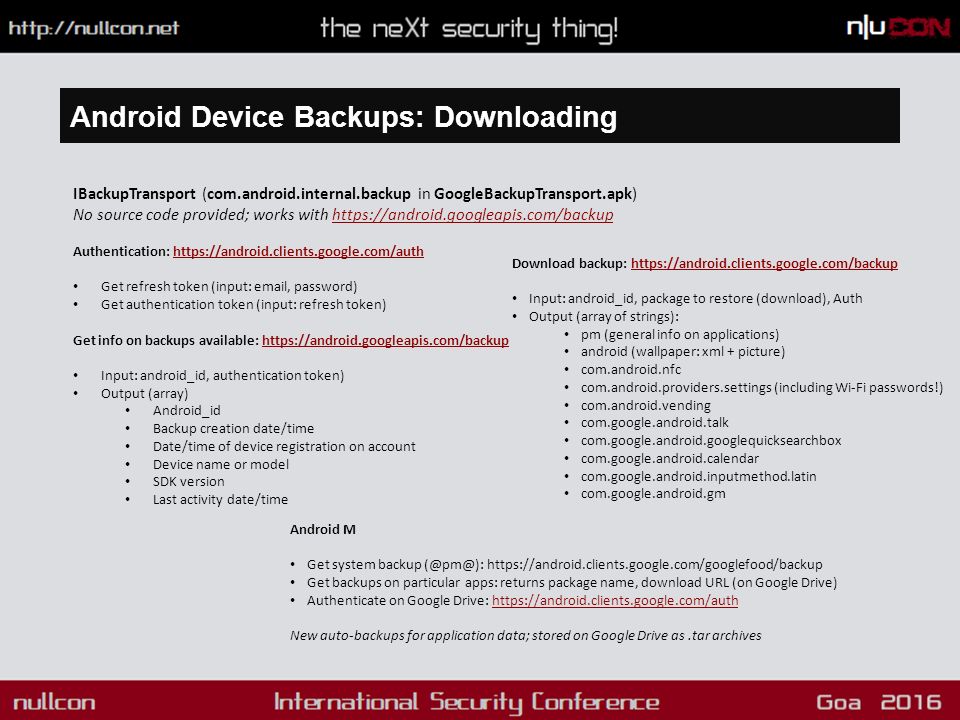Image resolution: width=960 pixels, height=720 pixels.
Task: Open the Google Drive authentication auth link
Action: (615, 600)
